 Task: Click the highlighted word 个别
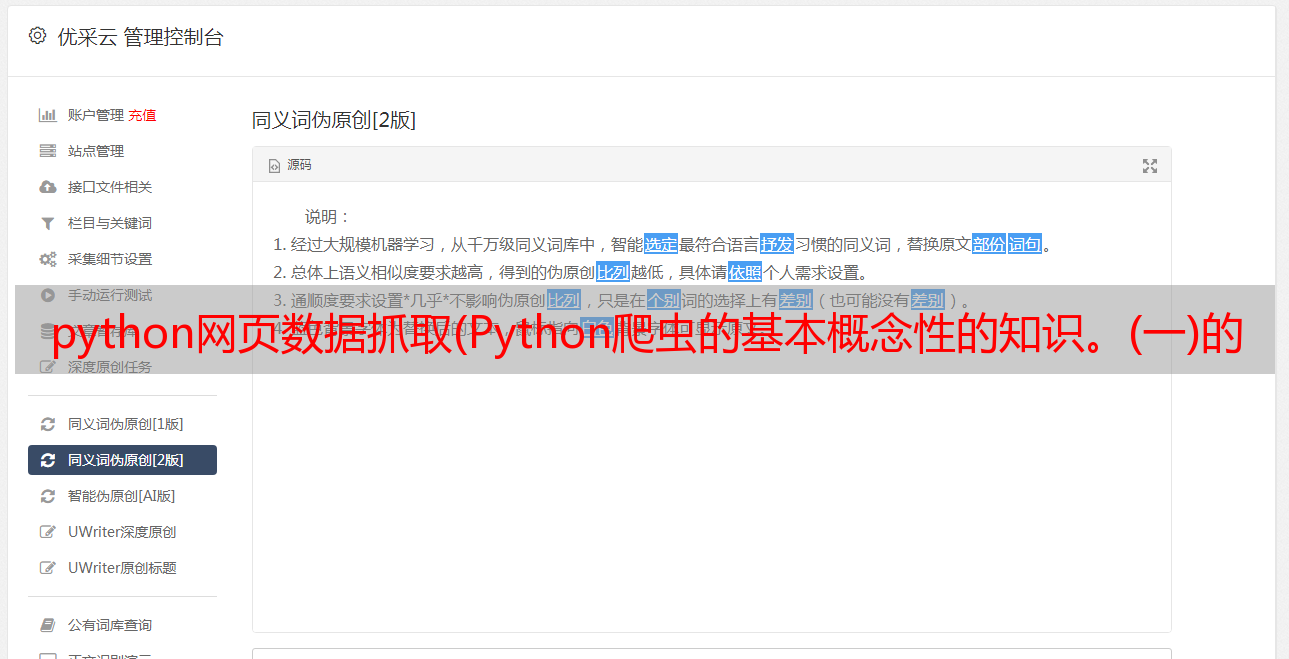click(x=664, y=300)
